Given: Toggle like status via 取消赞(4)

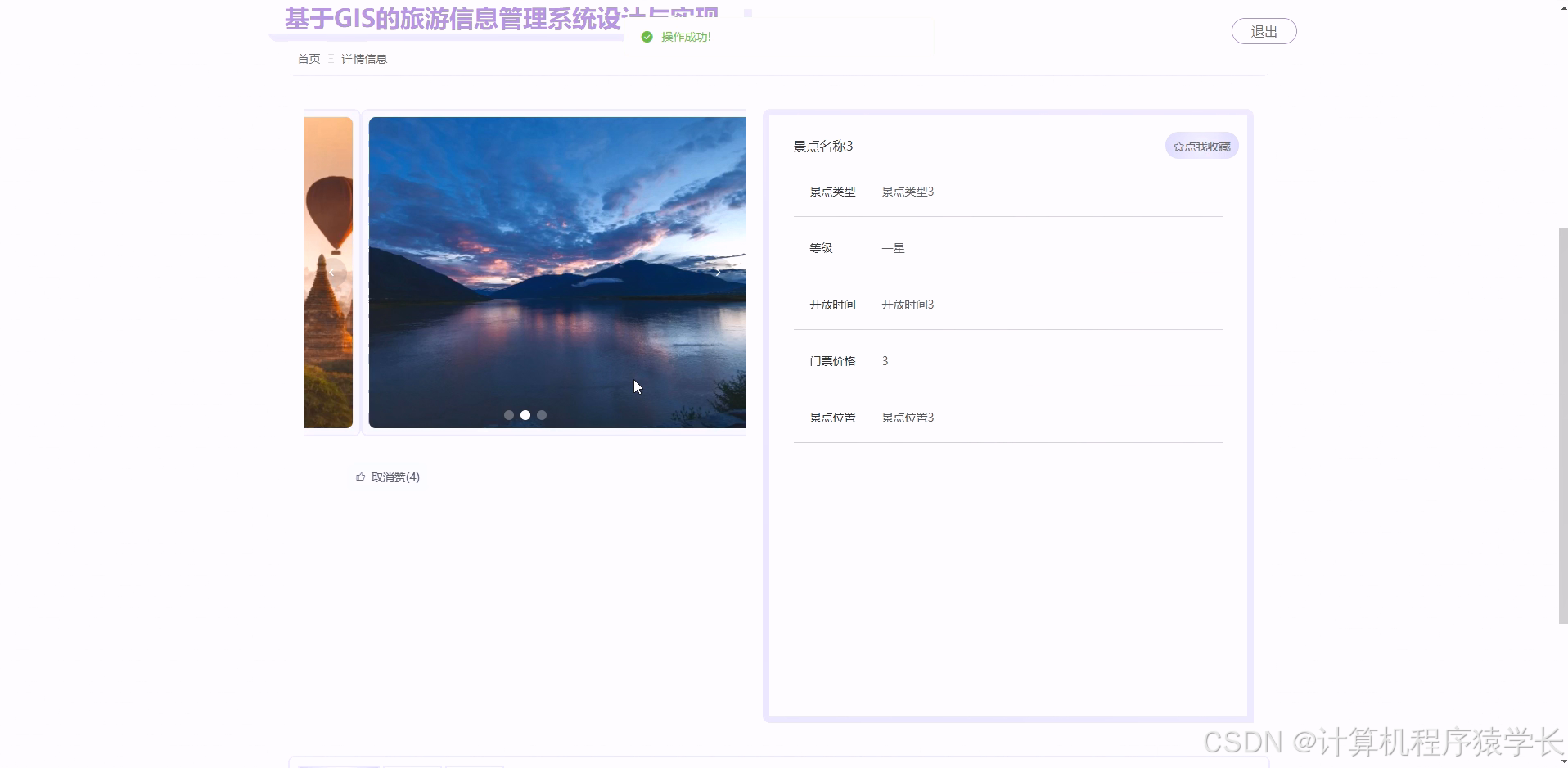Looking at the screenshot, I should tap(386, 477).
